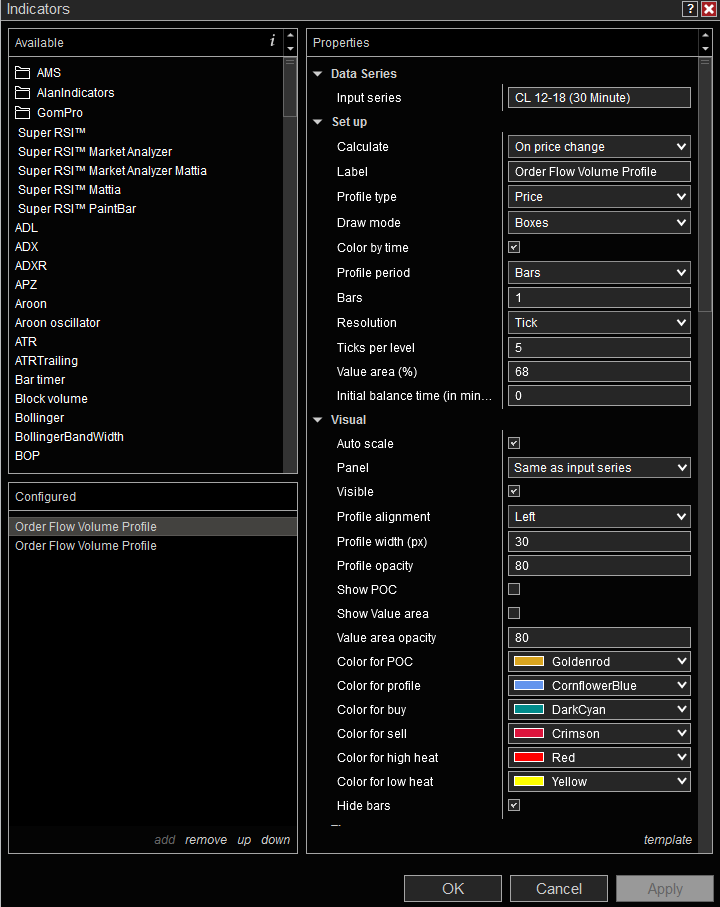
Task: Select the BOP indicator
Action: (x=27, y=456)
